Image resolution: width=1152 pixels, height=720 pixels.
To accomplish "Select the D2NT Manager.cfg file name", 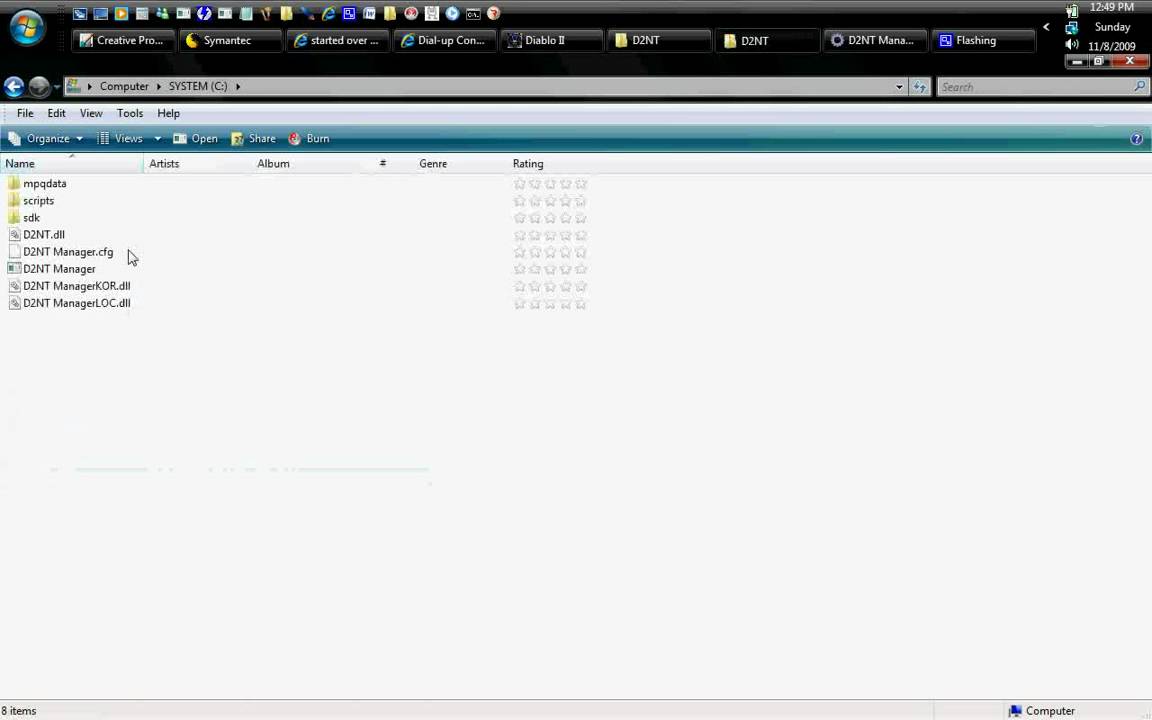I will (68, 252).
